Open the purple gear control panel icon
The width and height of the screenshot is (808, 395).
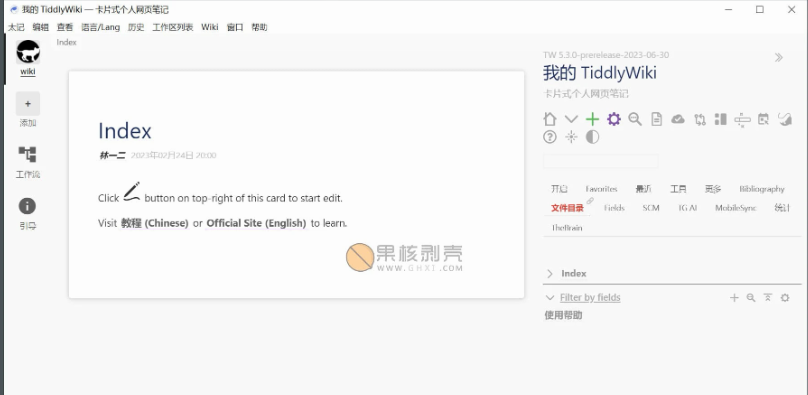(614, 119)
